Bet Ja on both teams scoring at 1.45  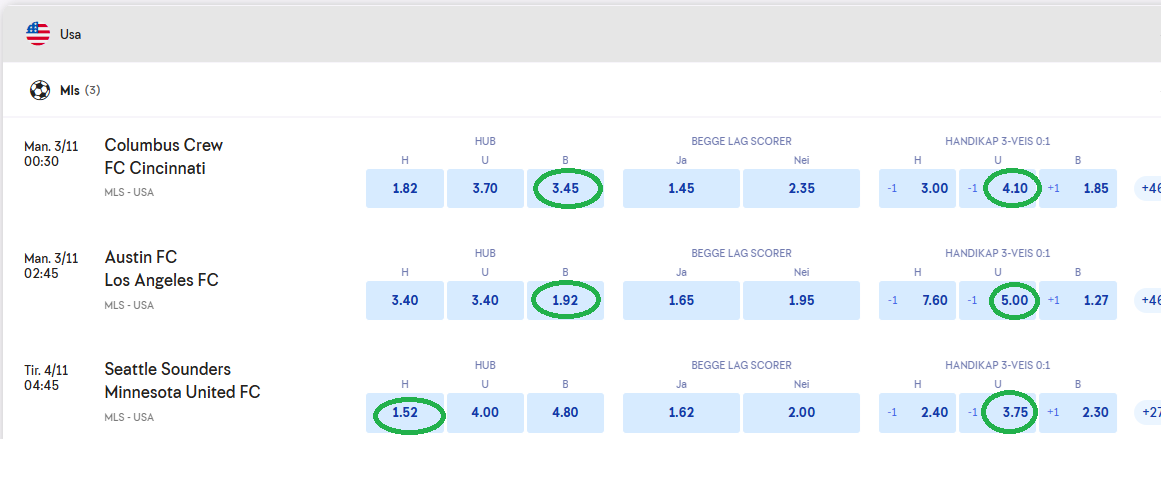pos(681,188)
